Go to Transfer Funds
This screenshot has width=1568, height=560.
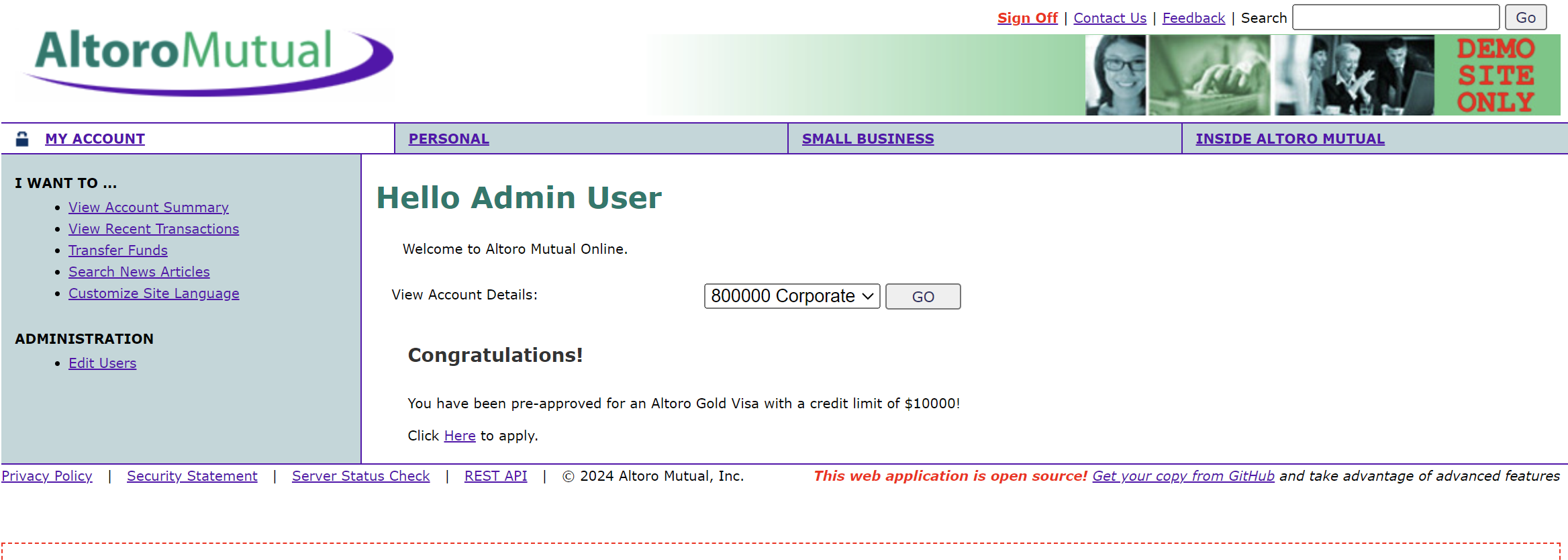coord(118,250)
